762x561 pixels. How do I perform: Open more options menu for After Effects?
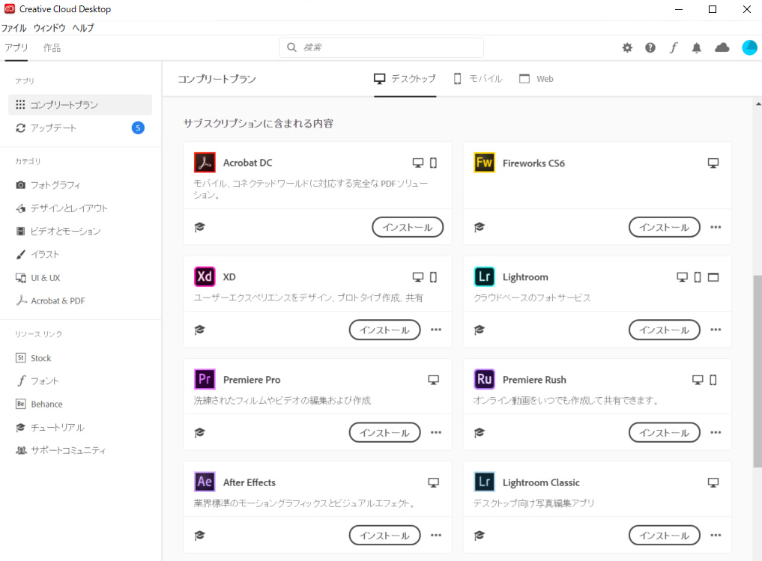[436, 535]
